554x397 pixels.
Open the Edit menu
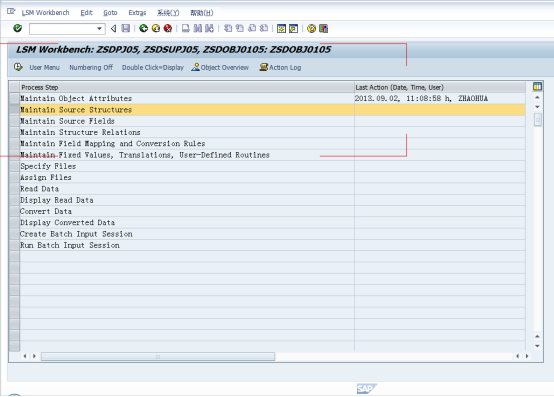pyautogui.click(x=86, y=13)
